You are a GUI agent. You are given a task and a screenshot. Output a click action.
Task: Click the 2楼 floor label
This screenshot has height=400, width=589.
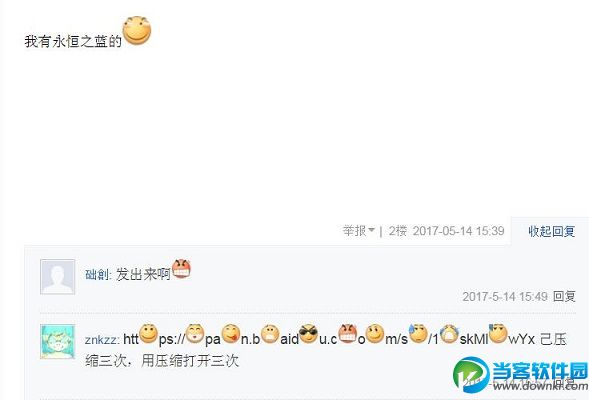[x=398, y=231]
